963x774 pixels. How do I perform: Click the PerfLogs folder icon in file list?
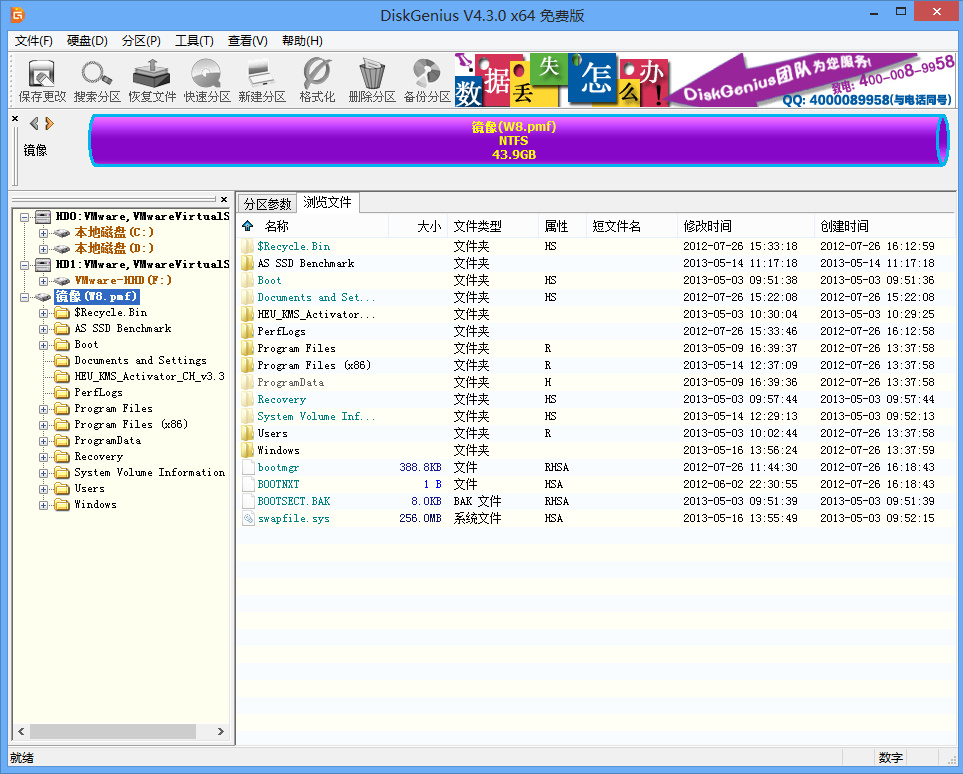point(248,331)
